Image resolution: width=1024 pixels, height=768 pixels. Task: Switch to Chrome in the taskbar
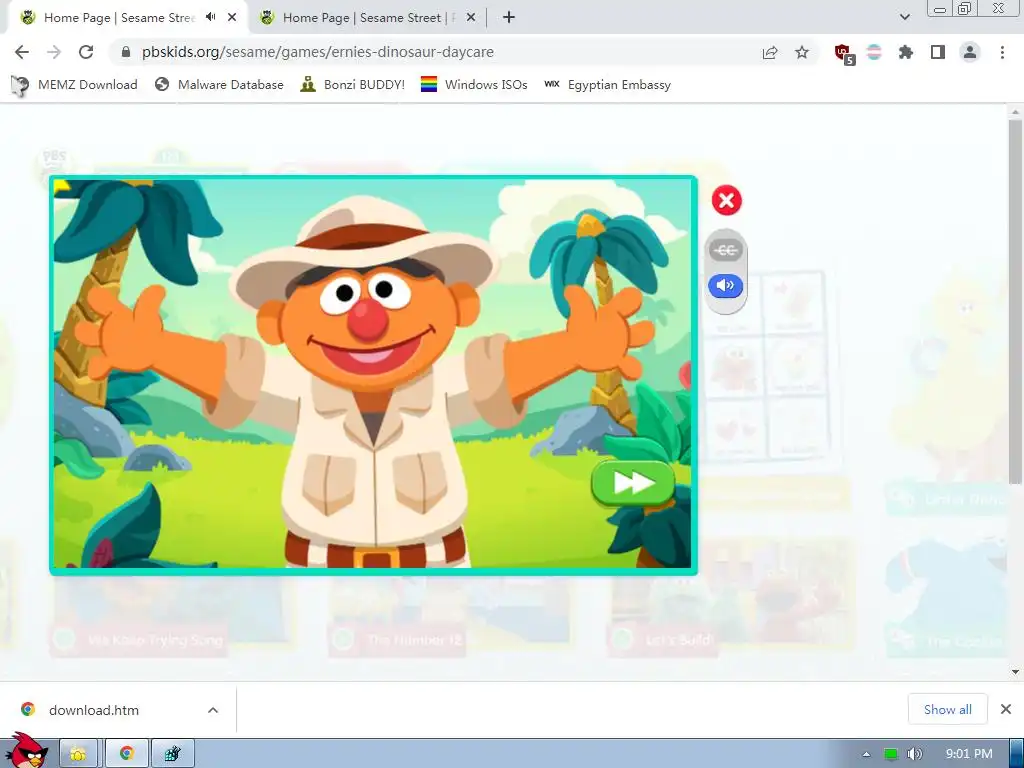127,754
